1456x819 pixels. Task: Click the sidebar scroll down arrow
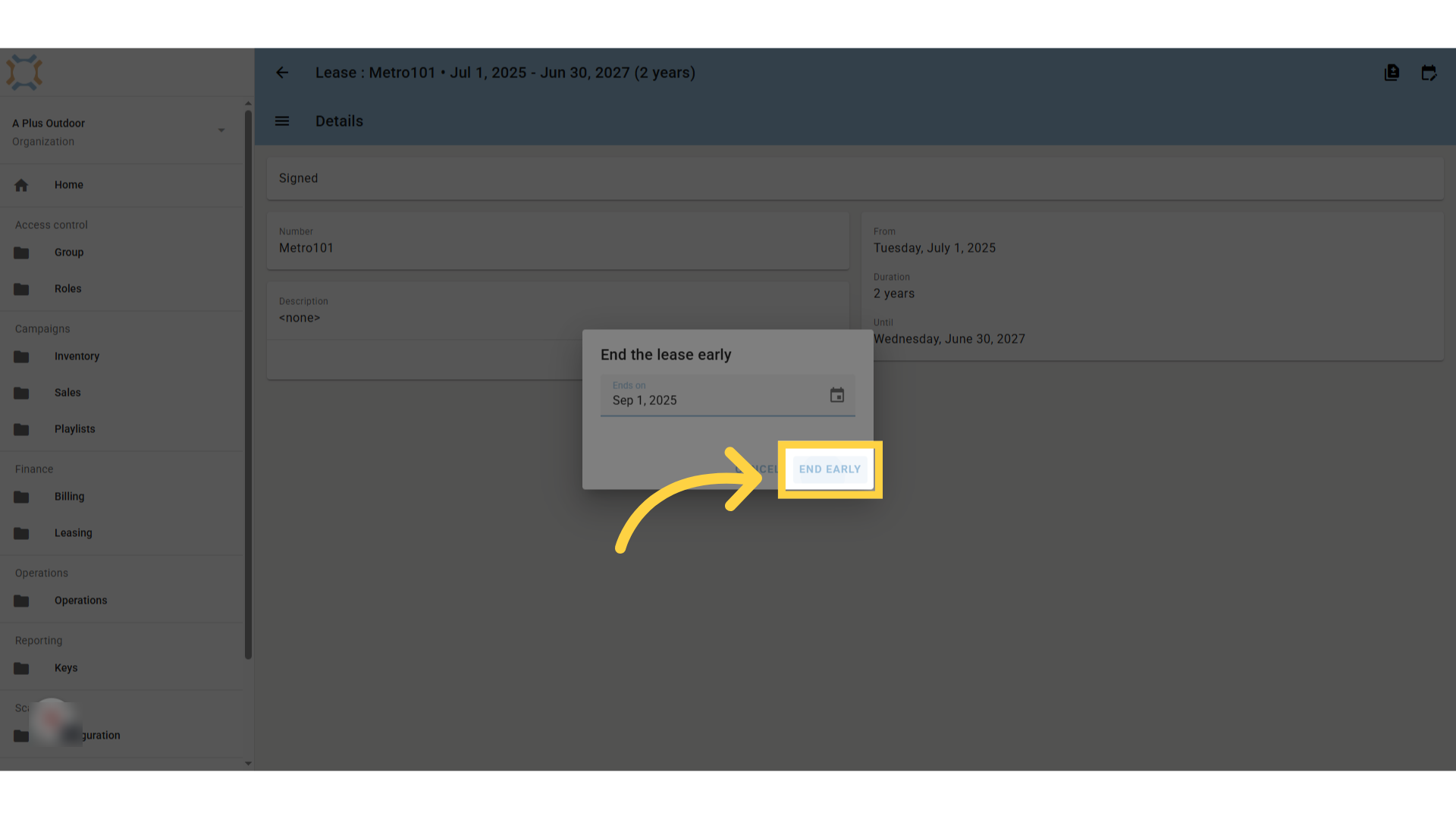(x=248, y=764)
